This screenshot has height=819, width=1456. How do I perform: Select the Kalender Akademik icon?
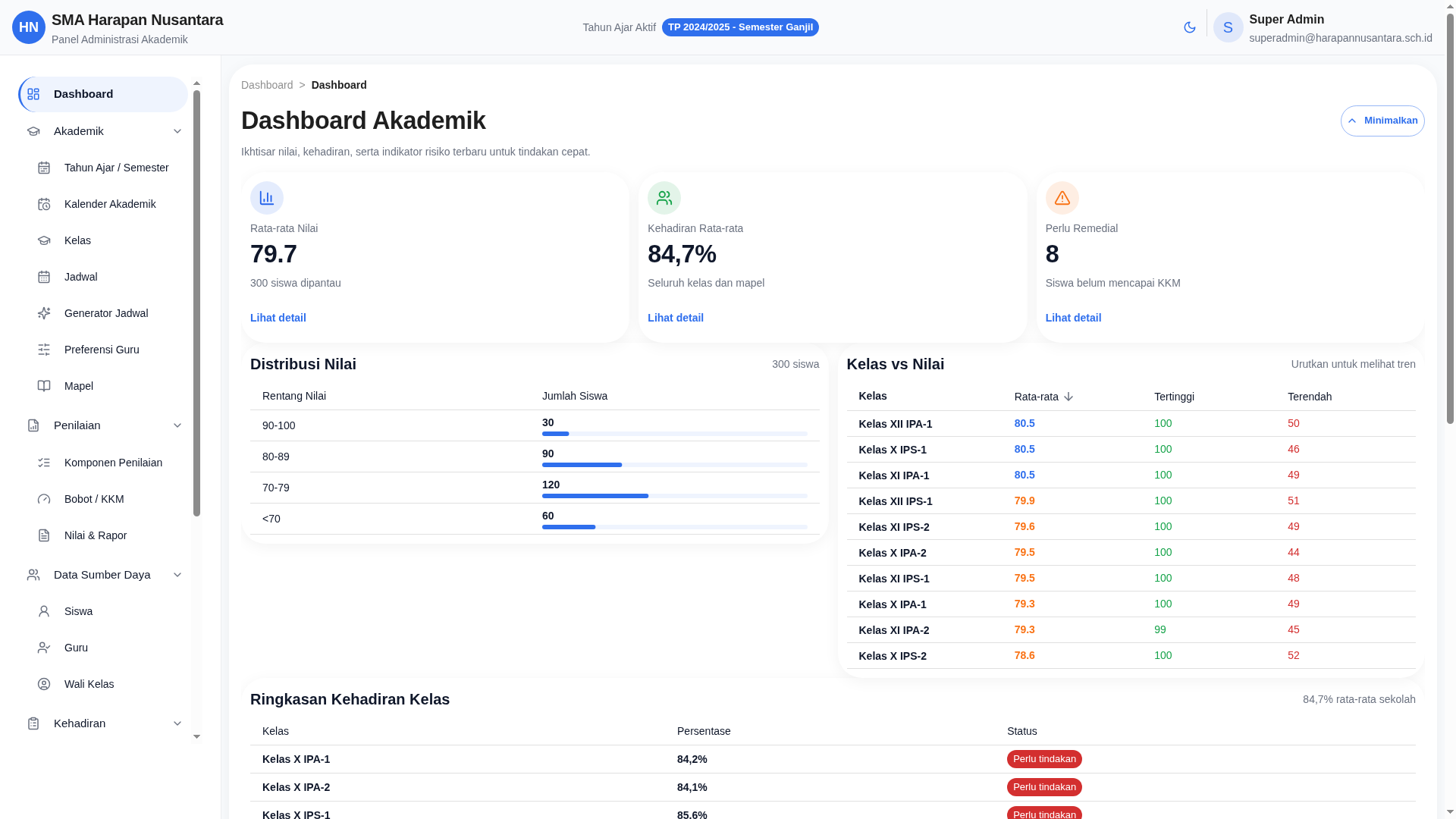(x=45, y=204)
